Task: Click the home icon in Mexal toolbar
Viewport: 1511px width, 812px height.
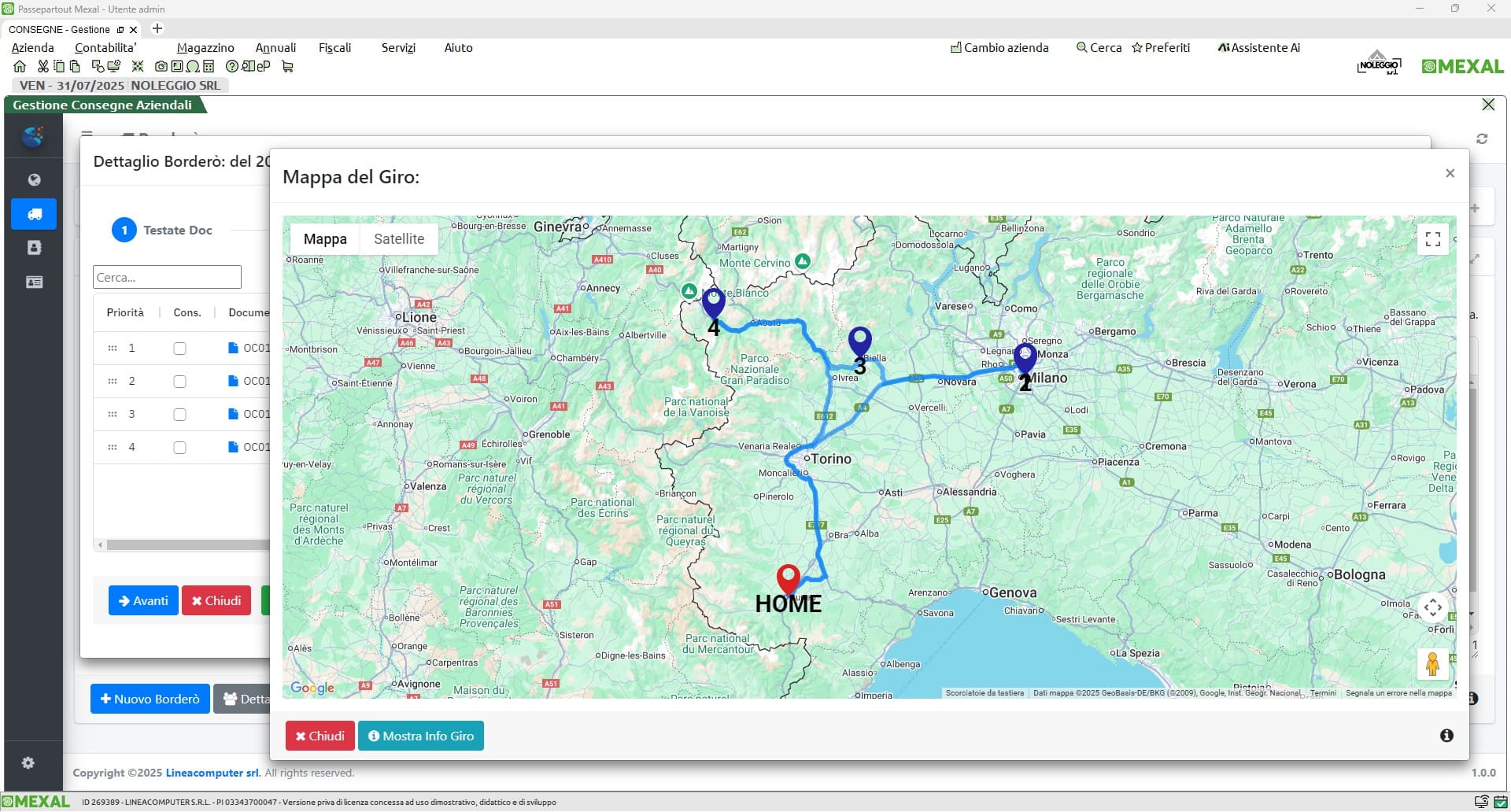Action: click(20, 67)
